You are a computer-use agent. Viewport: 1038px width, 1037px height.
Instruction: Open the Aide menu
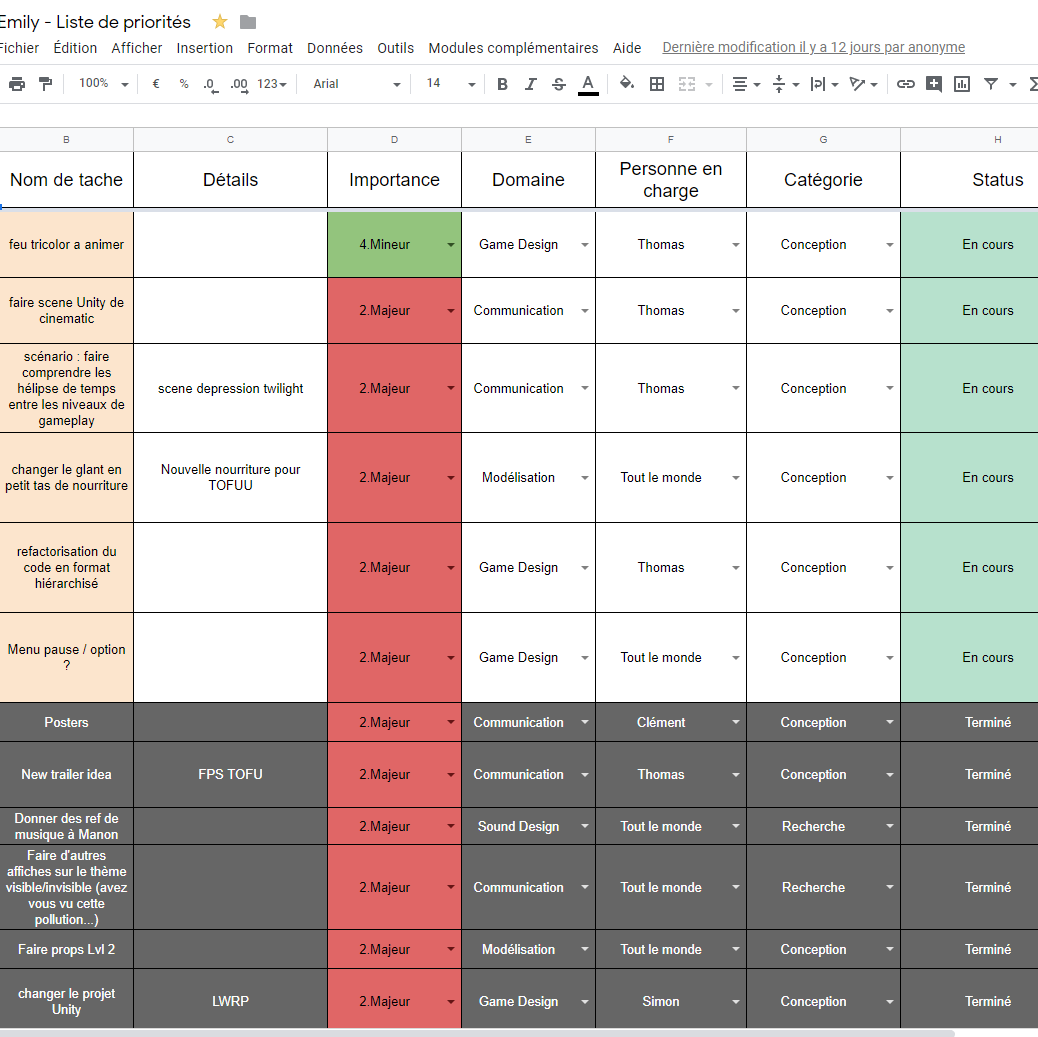(627, 48)
